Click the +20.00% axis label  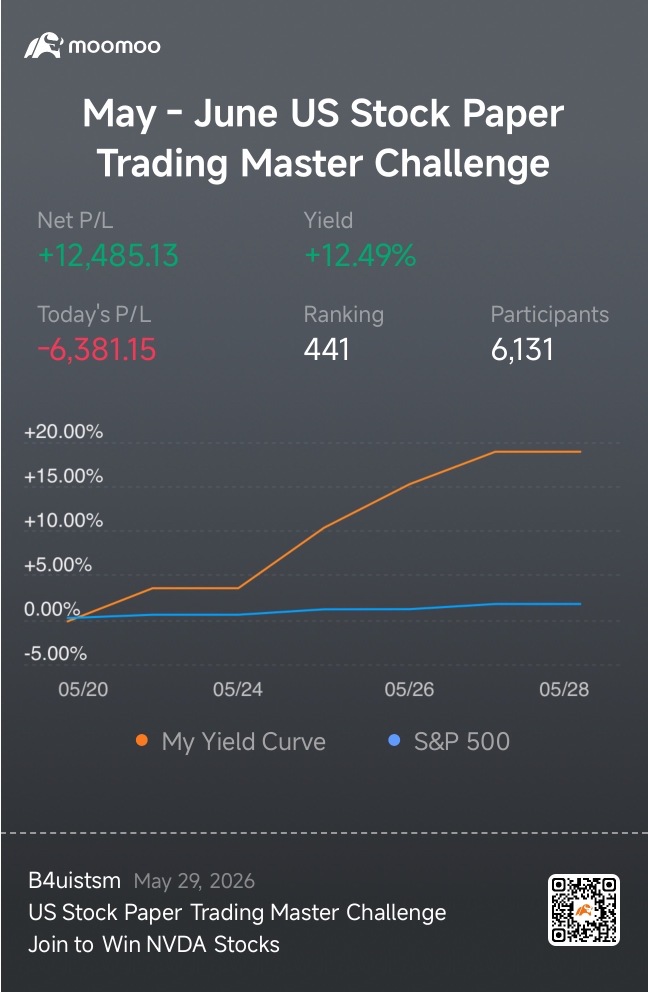[63, 432]
